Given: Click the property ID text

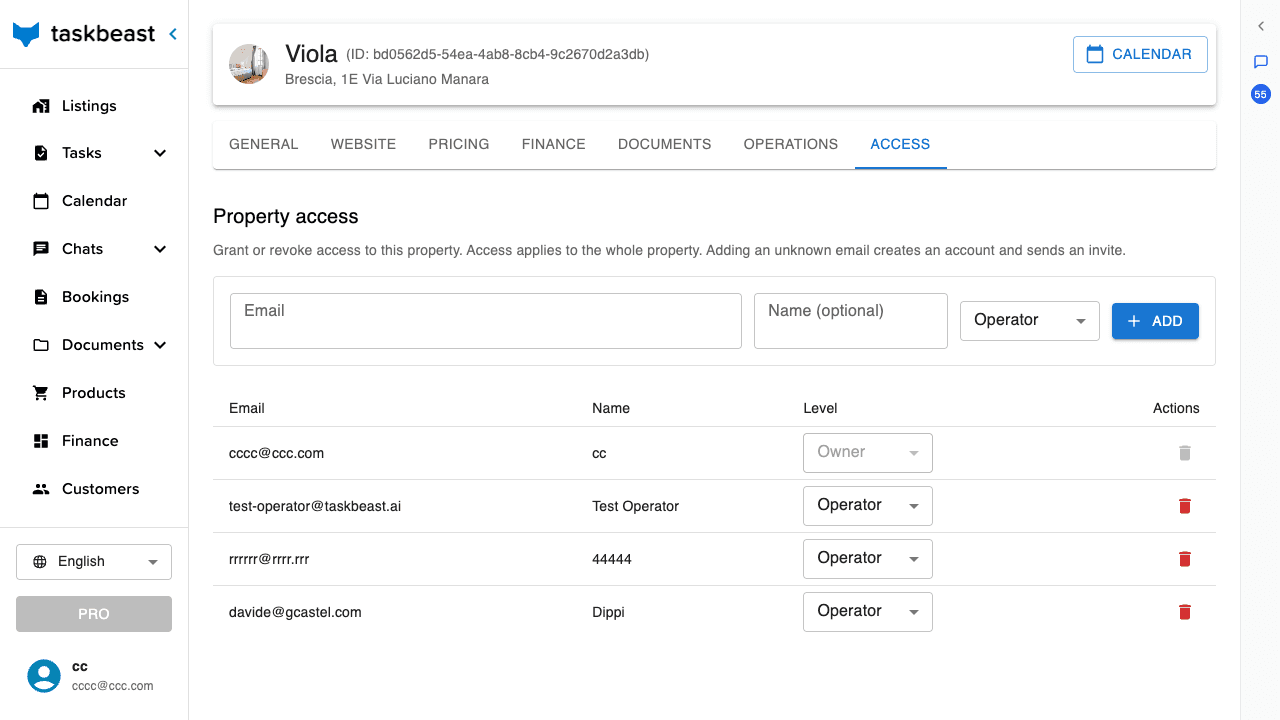Looking at the screenshot, I should [x=498, y=54].
